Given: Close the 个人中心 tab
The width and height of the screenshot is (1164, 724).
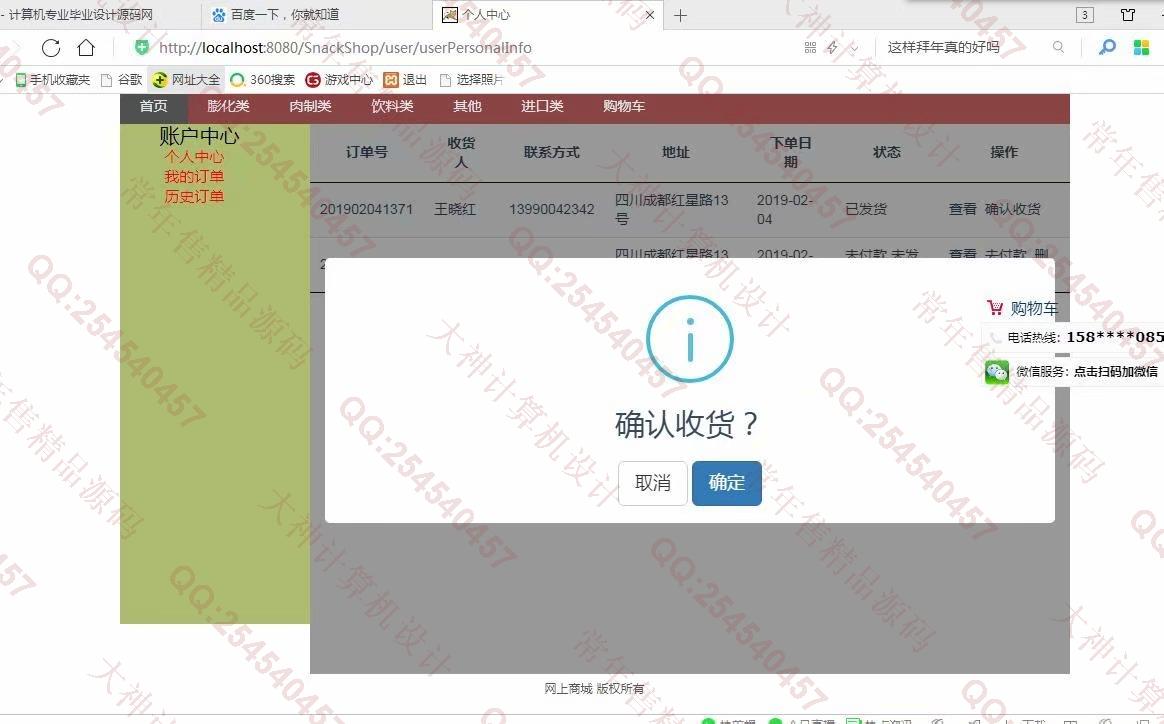Looking at the screenshot, I should coord(650,15).
